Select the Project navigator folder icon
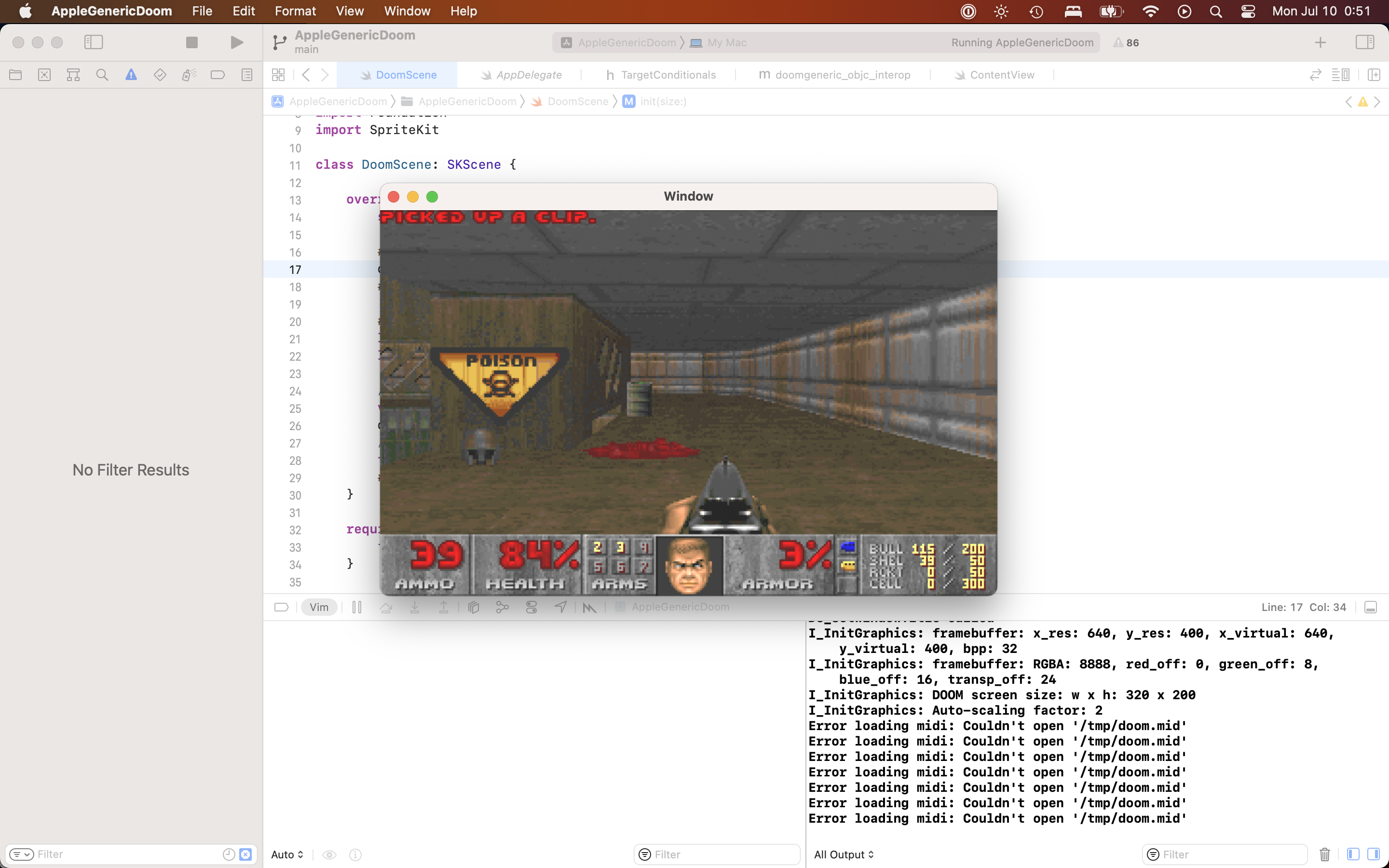The width and height of the screenshot is (1389, 868). 15,75
